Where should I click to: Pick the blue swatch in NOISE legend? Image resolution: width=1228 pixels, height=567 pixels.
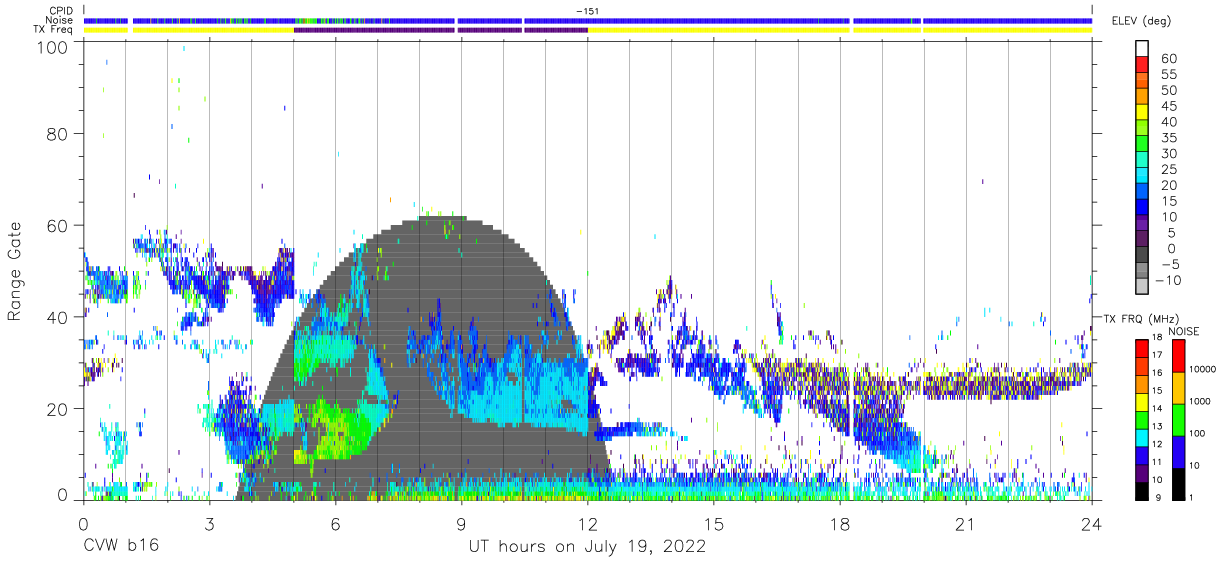(x=1177, y=451)
